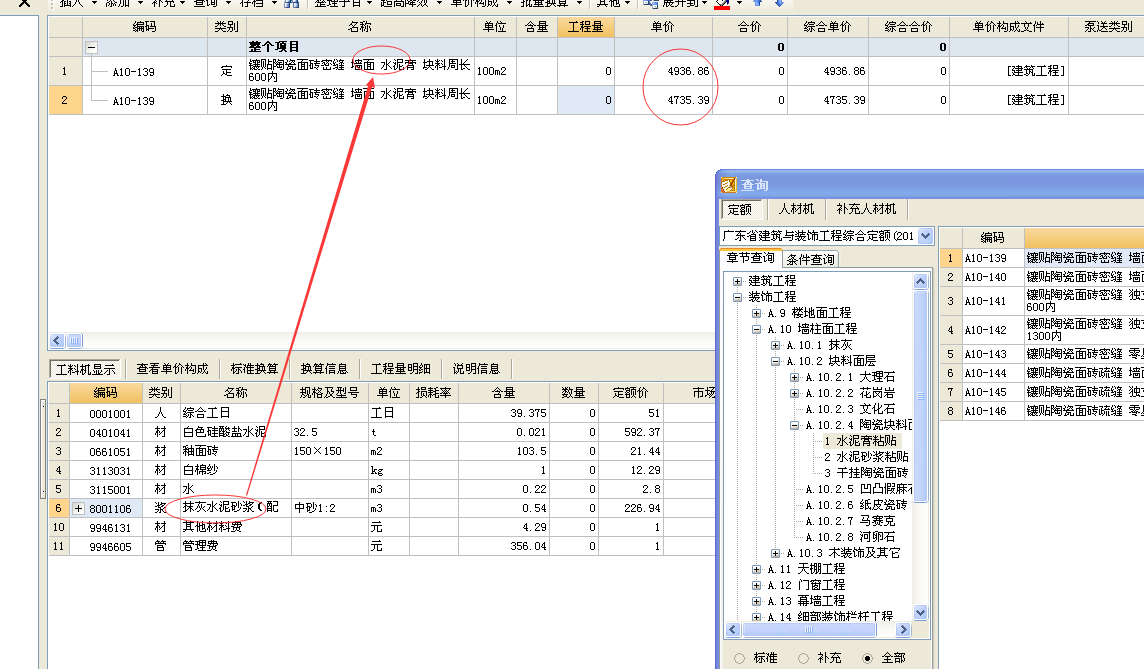Open the 补充人材机 tab
This screenshot has height=669, width=1144.
866,209
